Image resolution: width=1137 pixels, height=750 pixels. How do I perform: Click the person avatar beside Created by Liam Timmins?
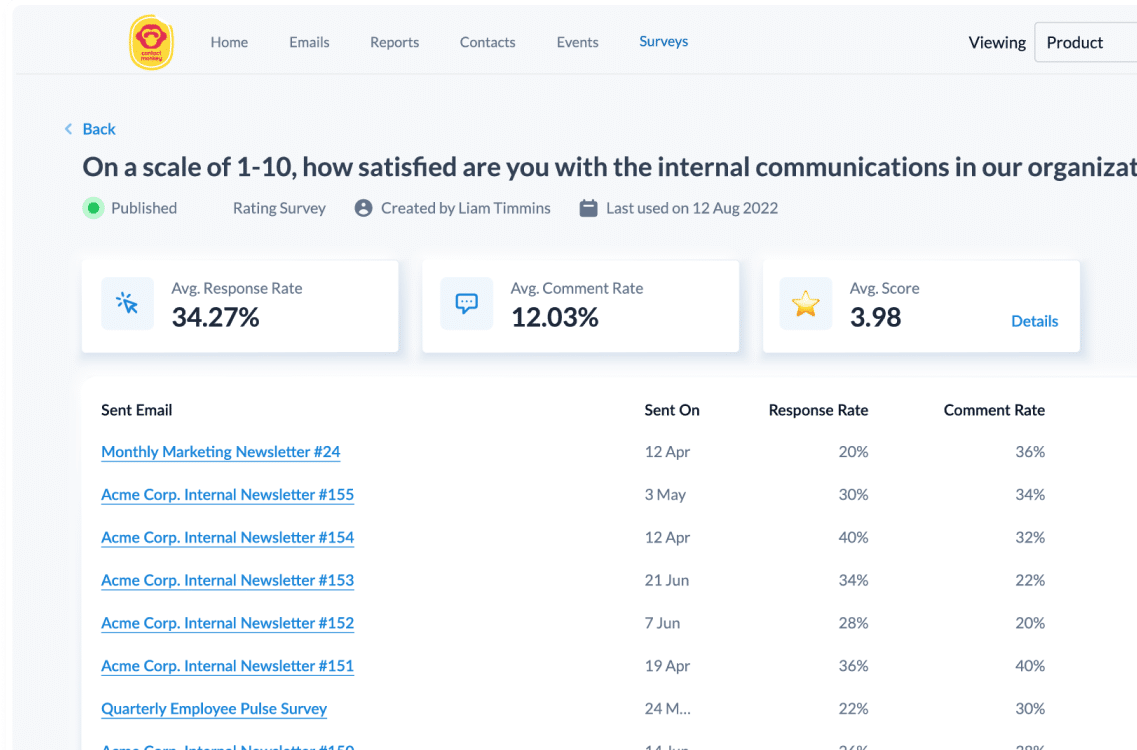click(x=363, y=208)
